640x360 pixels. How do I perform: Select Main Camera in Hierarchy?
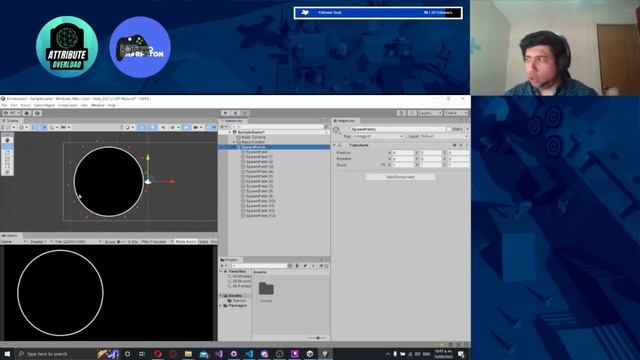pyautogui.click(x=253, y=137)
